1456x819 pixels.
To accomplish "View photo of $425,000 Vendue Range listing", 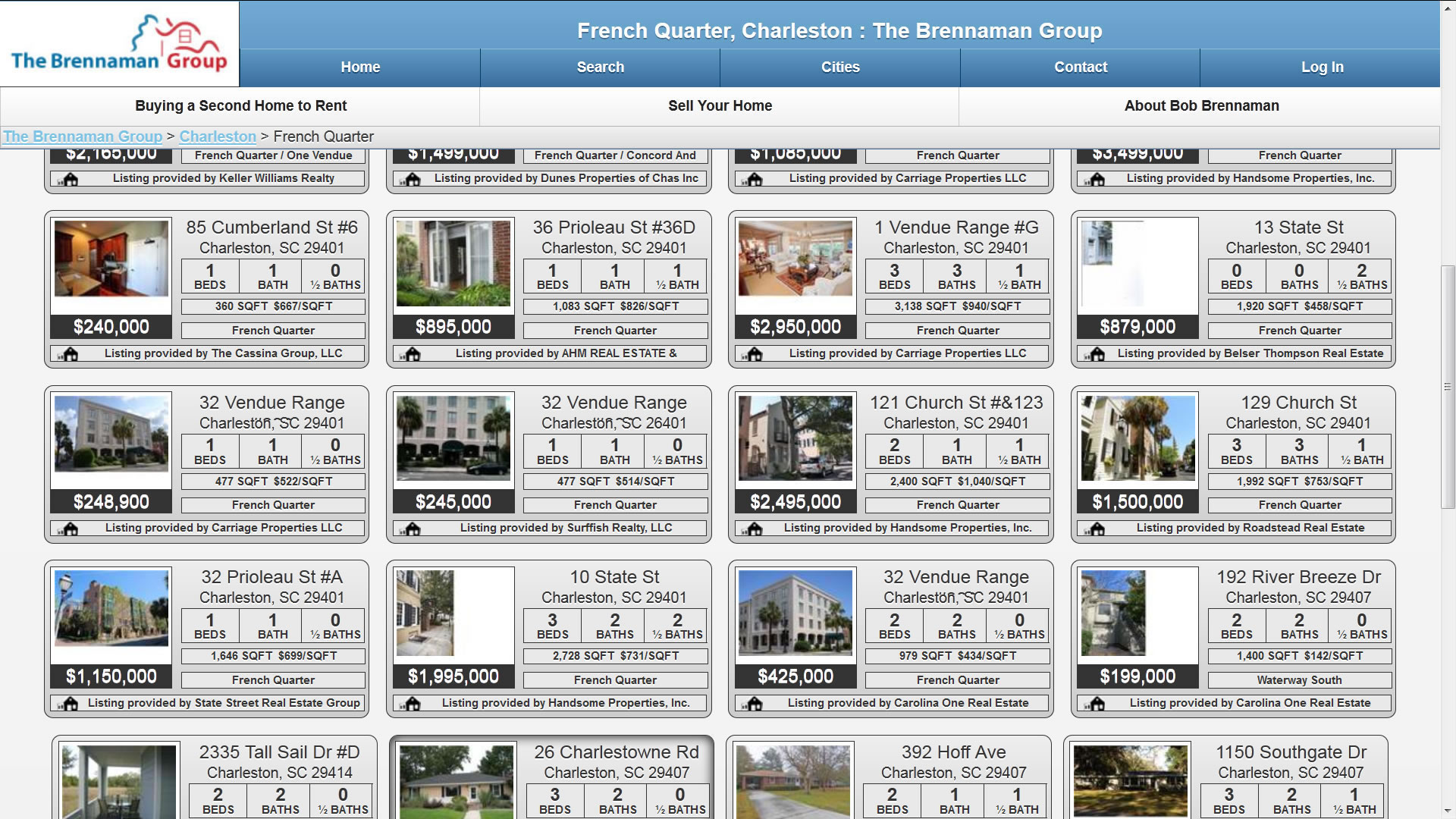I will point(795,613).
